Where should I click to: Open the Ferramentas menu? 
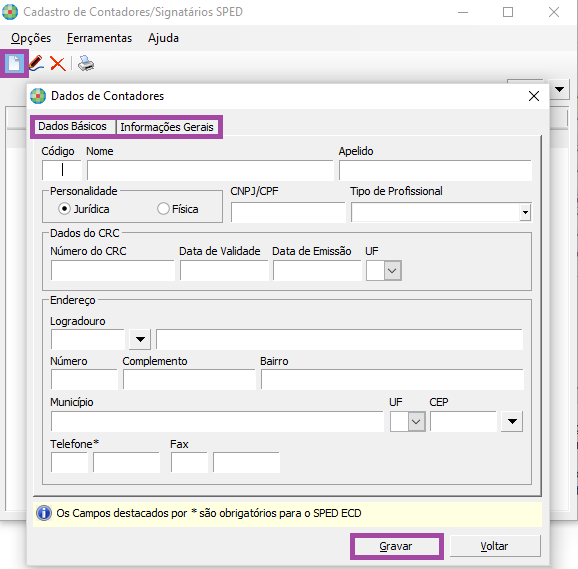pyautogui.click(x=100, y=38)
